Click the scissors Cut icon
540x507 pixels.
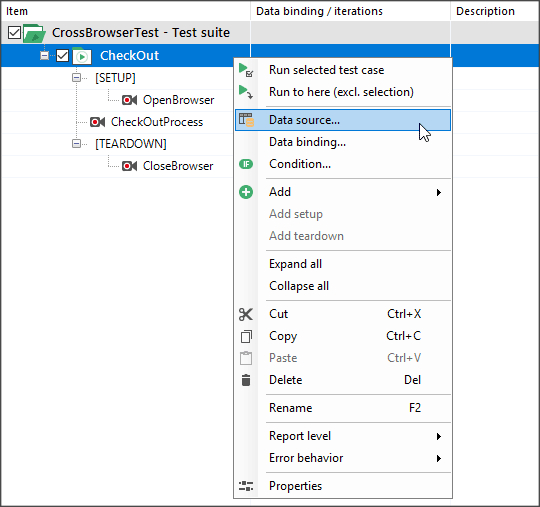coord(246,314)
